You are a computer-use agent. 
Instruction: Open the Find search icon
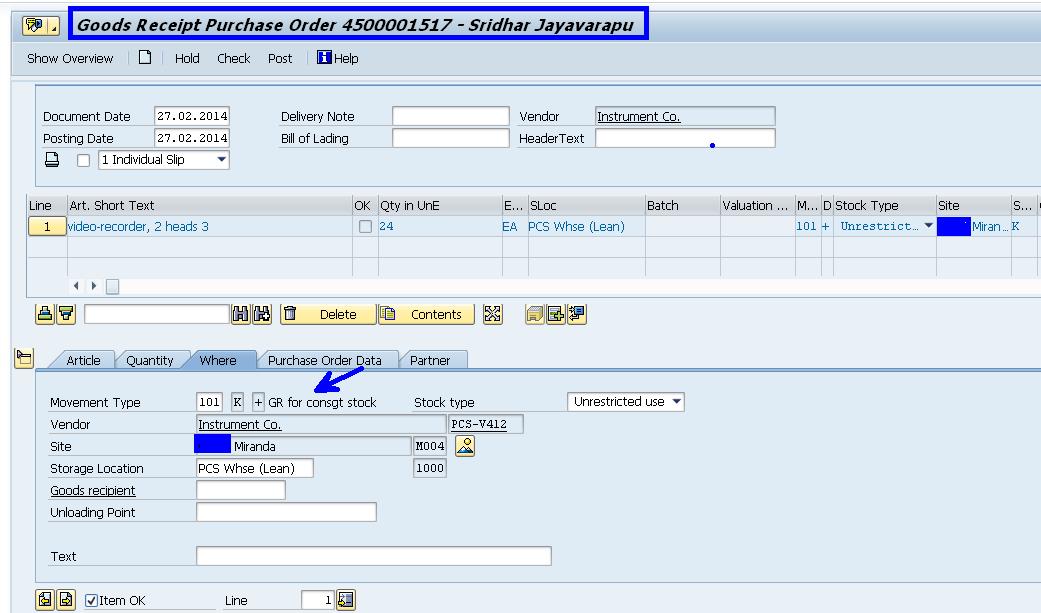[242, 313]
